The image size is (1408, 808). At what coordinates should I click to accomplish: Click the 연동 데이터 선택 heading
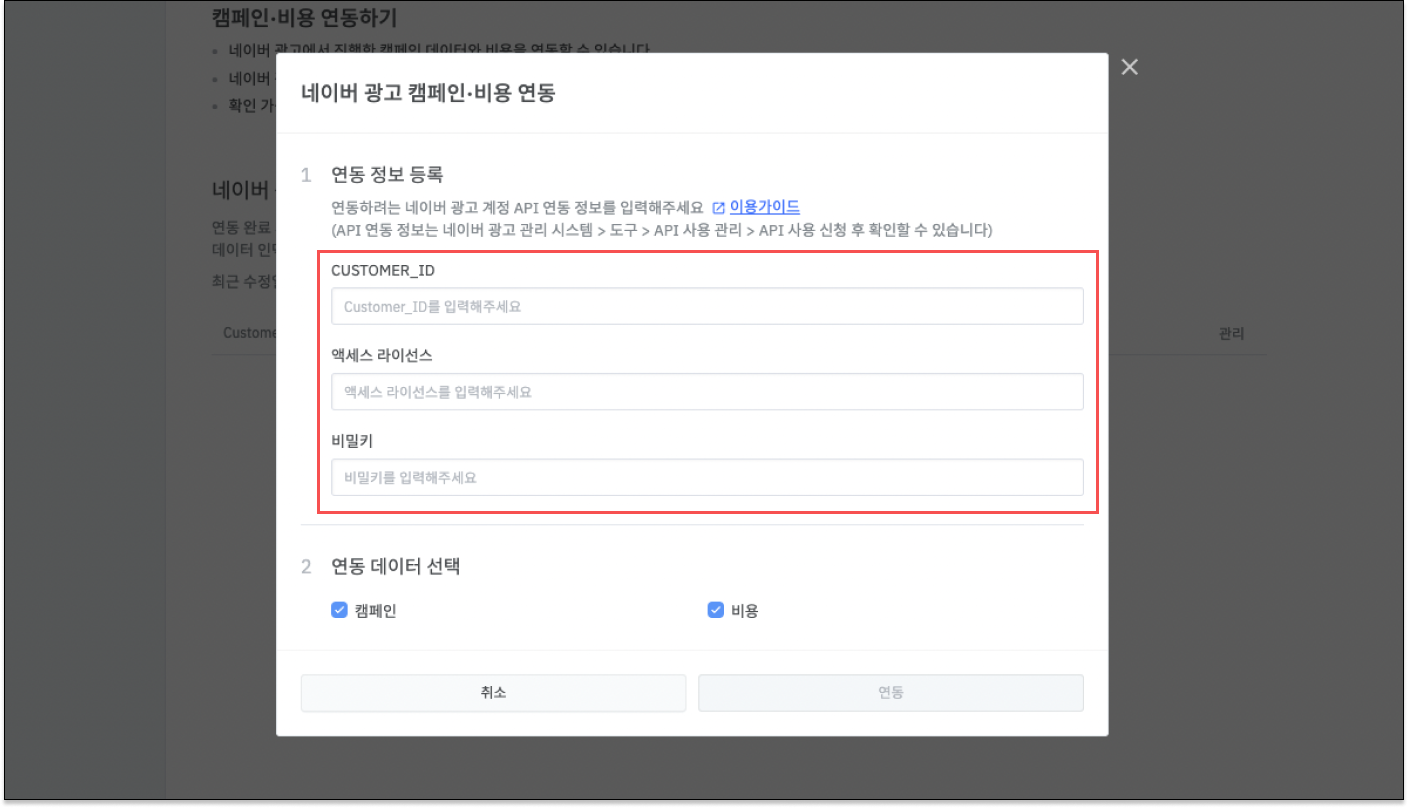point(395,566)
